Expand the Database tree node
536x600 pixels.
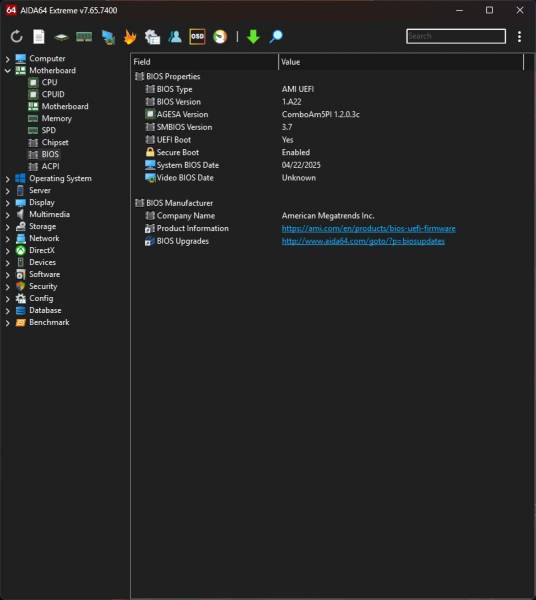[7, 311]
